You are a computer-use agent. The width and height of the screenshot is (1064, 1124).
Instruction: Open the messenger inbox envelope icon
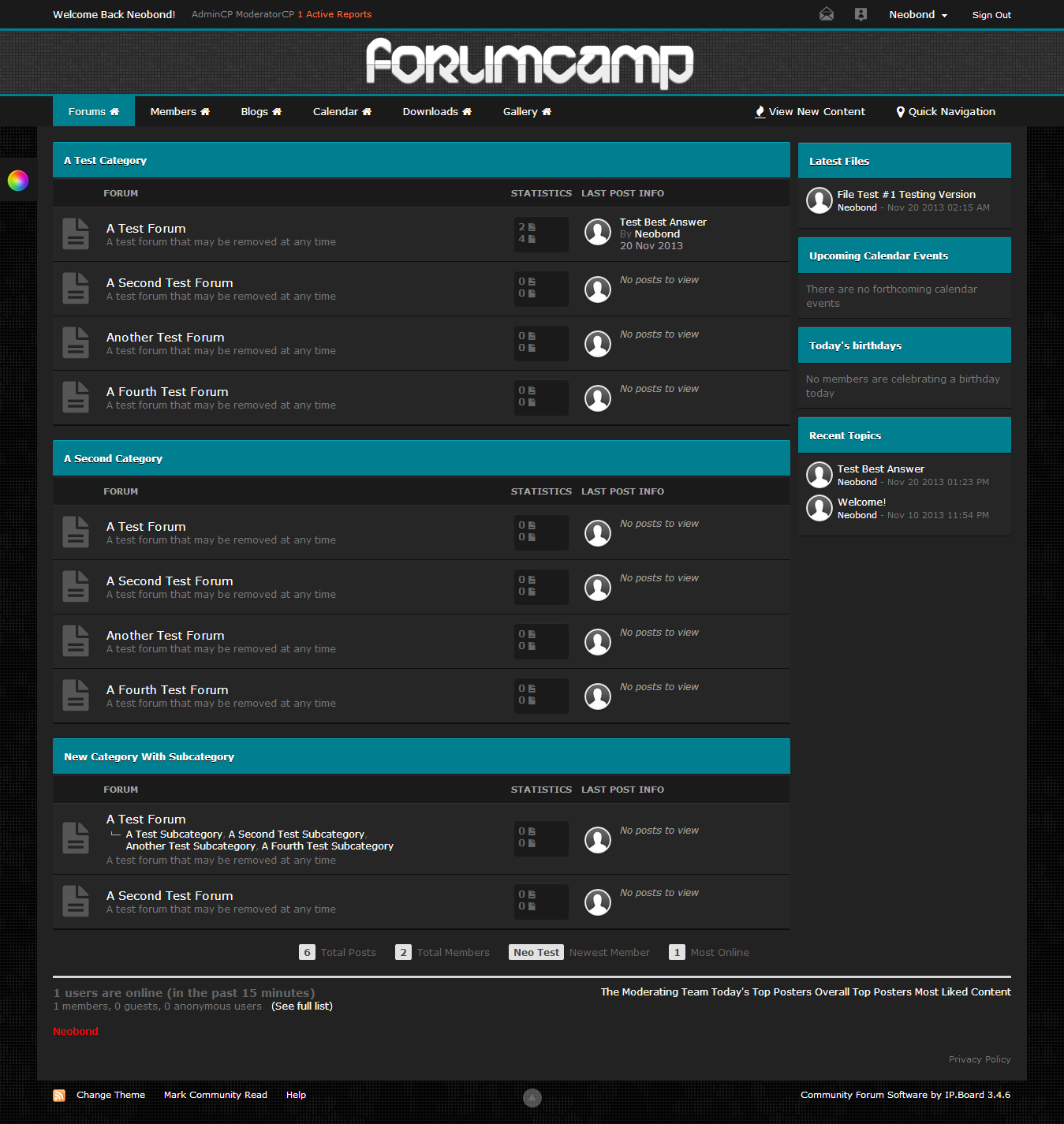[826, 14]
